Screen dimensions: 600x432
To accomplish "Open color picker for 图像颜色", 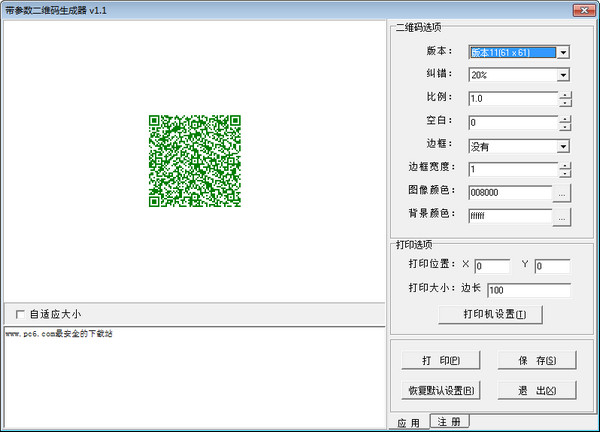I will click(x=563, y=193).
